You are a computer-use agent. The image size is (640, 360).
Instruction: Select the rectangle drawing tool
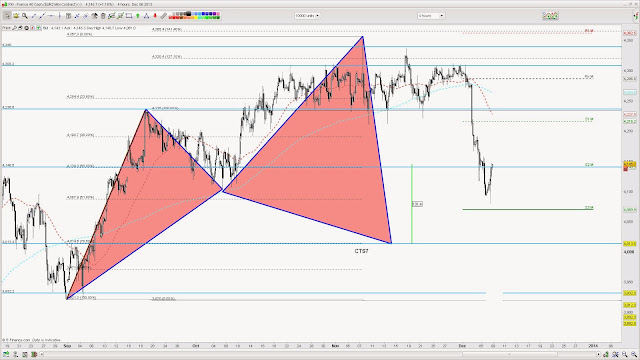pos(129,16)
